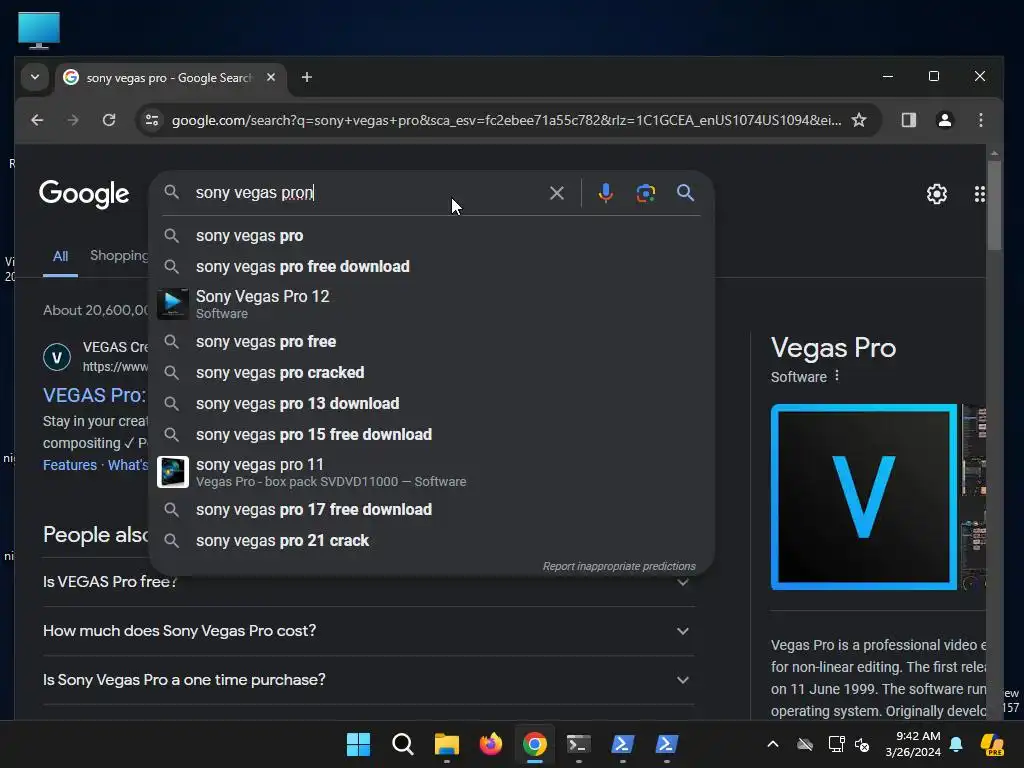This screenshot has width=1024, height=768.
Task: Click Report inappropriate predictions
Action: (618, 566)
